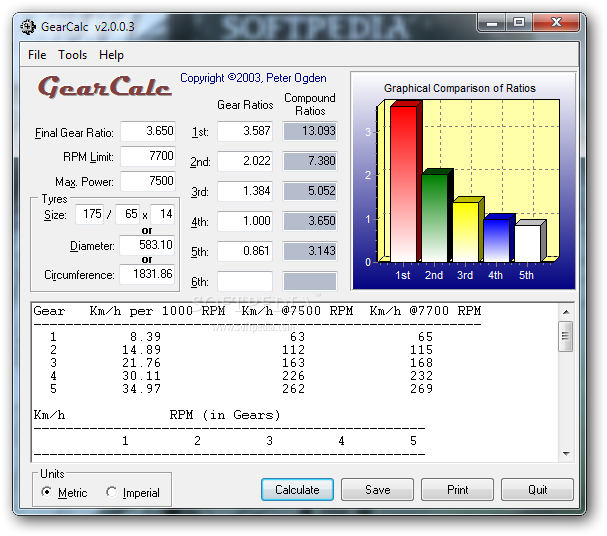Click the red 1st gear bar in chart
Viewport: 607px width, 536px height.
click(404, 184)
